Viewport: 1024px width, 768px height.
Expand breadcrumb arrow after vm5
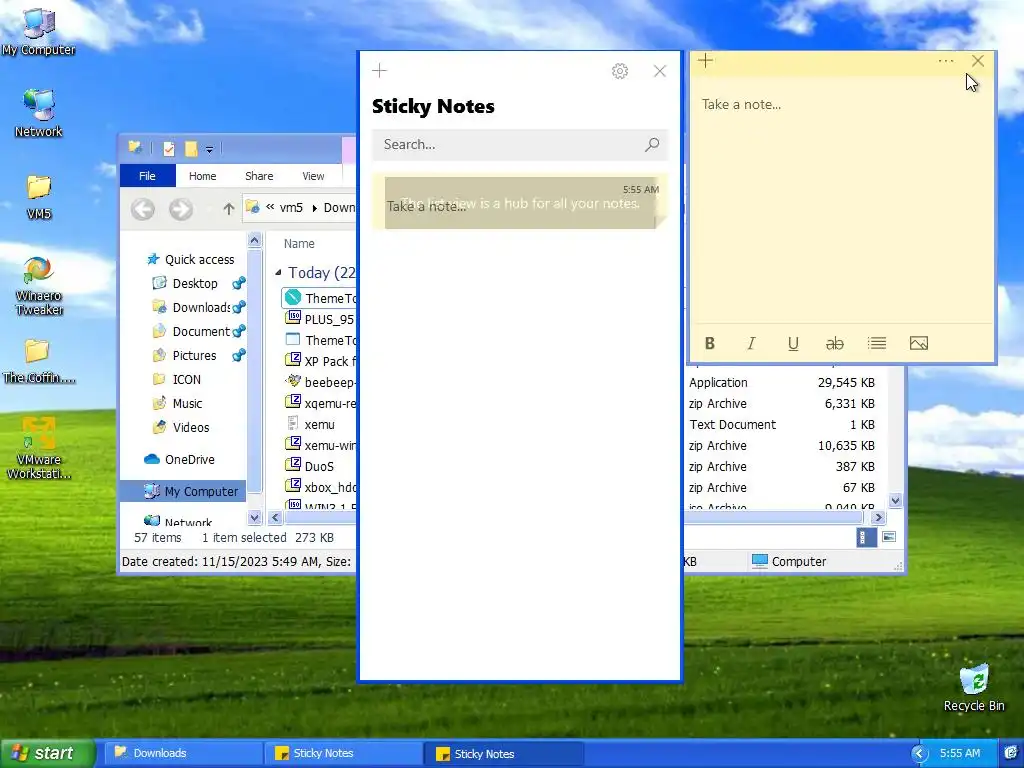coord(314,208)
